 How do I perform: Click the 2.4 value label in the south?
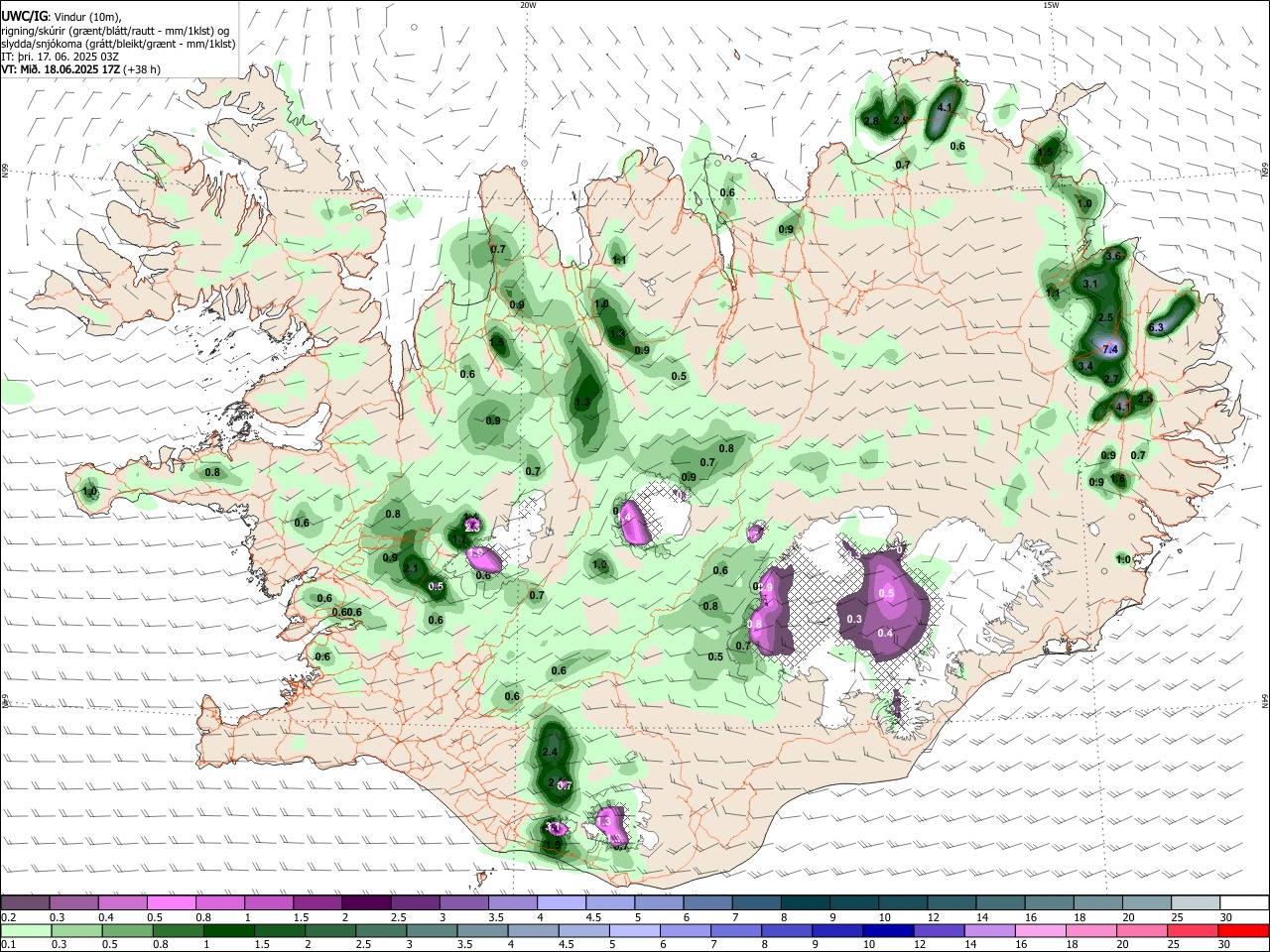point(551,753)
